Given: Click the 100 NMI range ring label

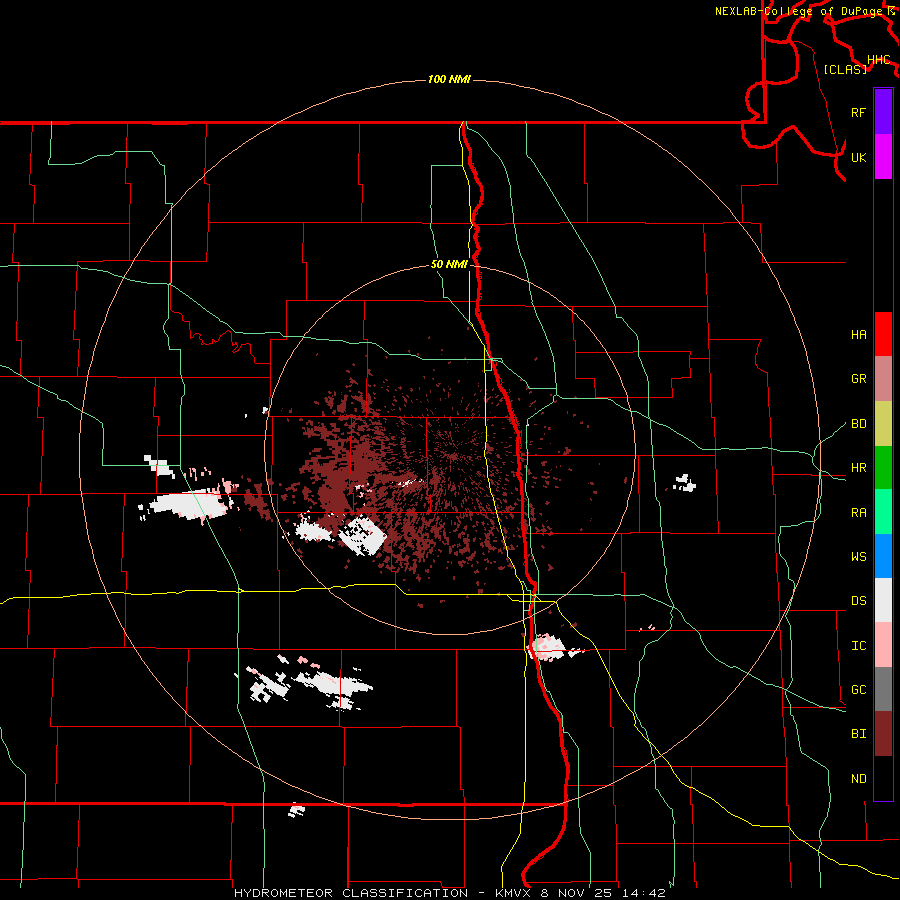Looking at the screenshot, I should [449, 79].
